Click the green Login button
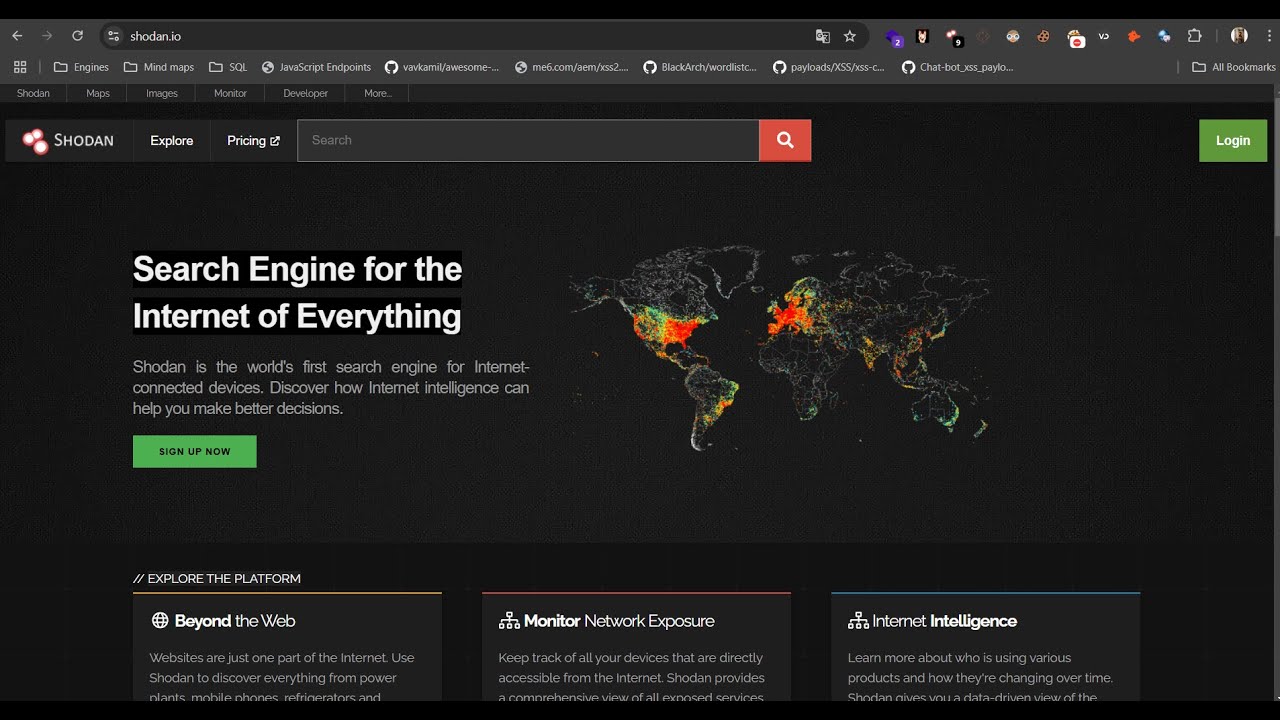 point(1233,141)
